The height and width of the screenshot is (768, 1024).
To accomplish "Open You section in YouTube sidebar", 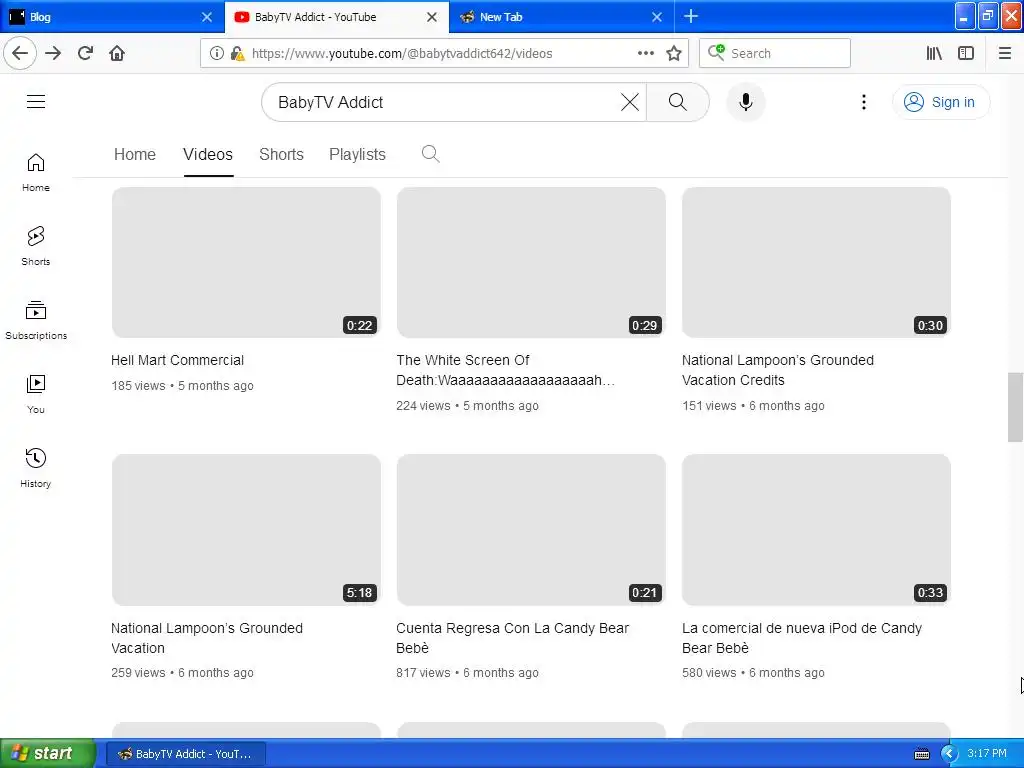I will [36, 394].
